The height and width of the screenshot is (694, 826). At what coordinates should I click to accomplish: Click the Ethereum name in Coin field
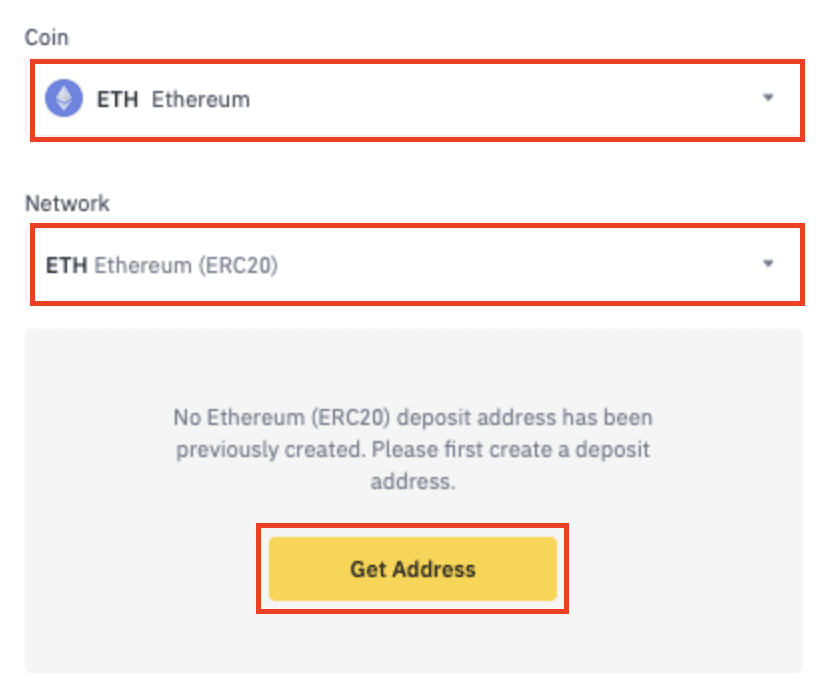coord(201,99)
